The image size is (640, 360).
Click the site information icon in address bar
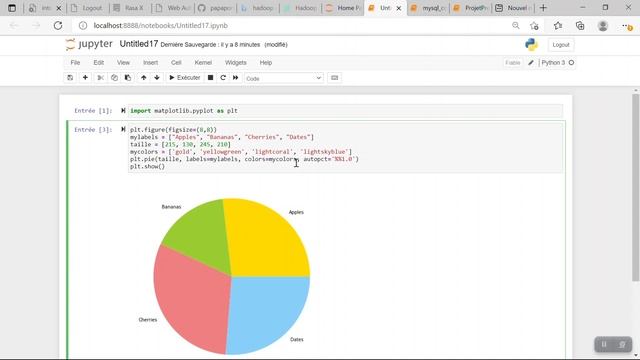[83, 25]
